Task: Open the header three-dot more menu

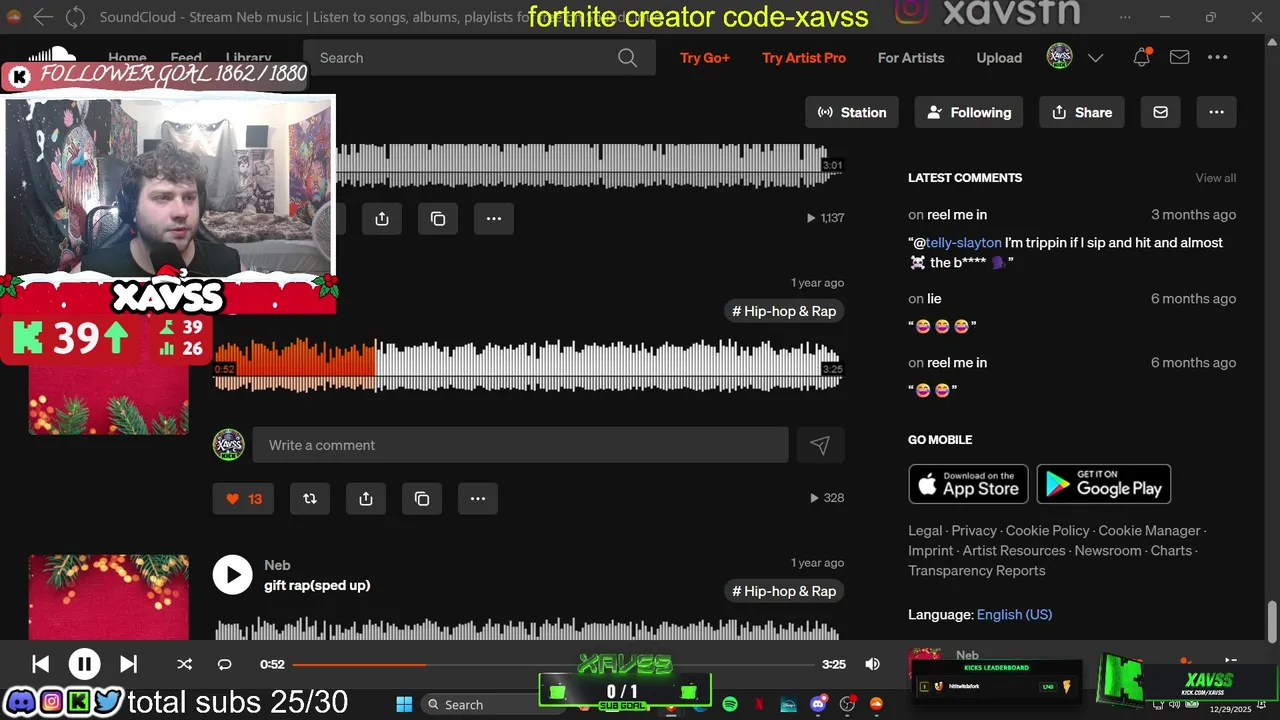Action: 1217,58
